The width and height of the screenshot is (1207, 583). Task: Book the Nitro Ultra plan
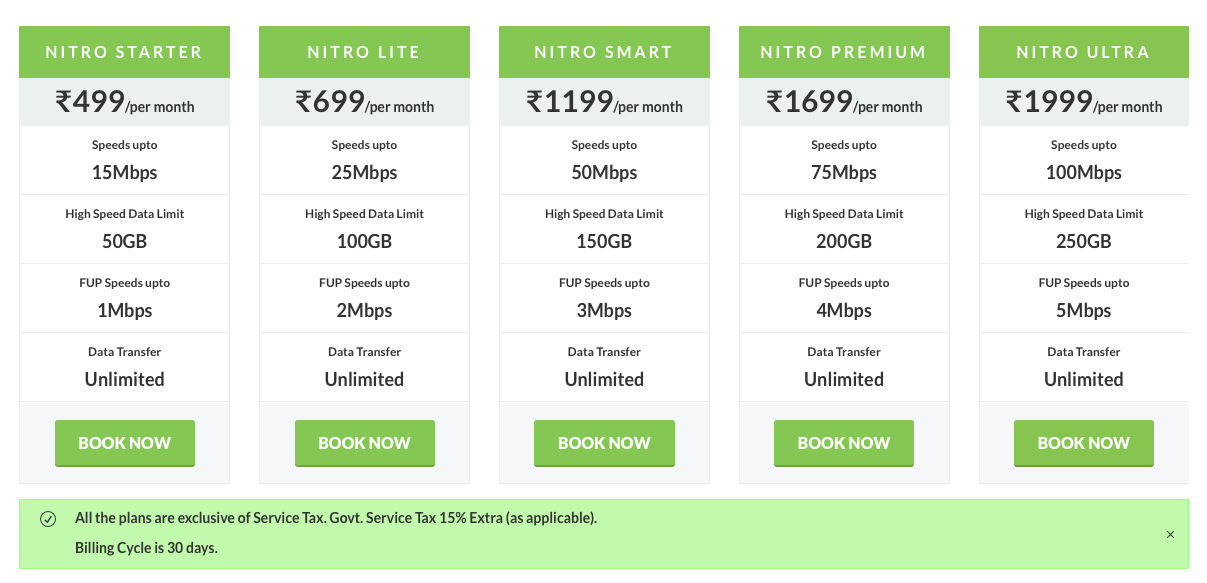[x=1084, y=443]
